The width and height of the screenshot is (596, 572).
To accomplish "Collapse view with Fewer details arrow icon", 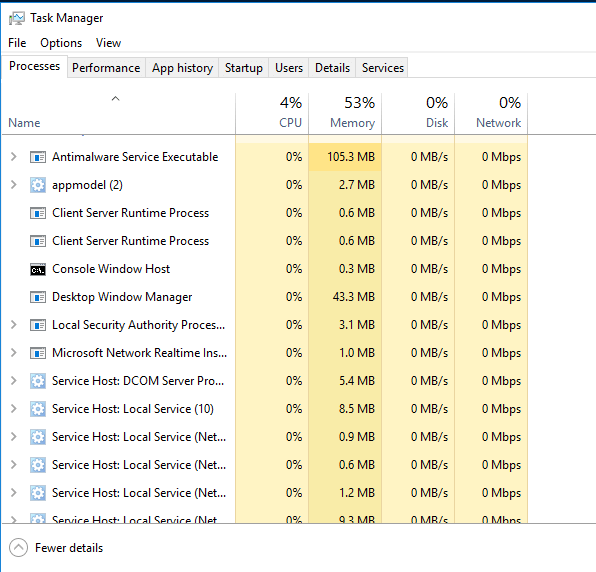I will coord(18,548).
